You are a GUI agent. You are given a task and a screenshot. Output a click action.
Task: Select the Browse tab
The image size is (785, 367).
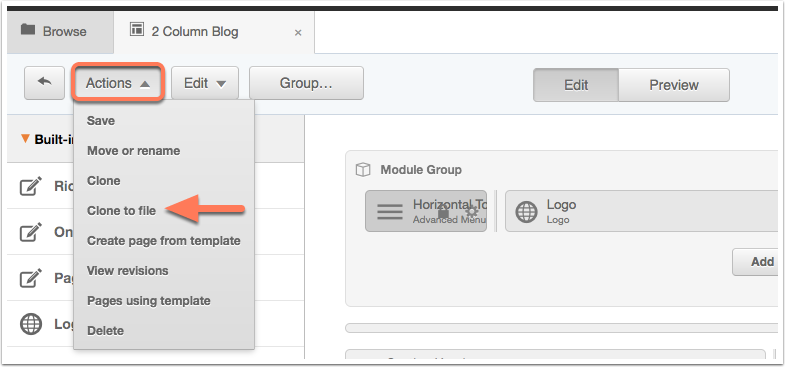(61, 32)
